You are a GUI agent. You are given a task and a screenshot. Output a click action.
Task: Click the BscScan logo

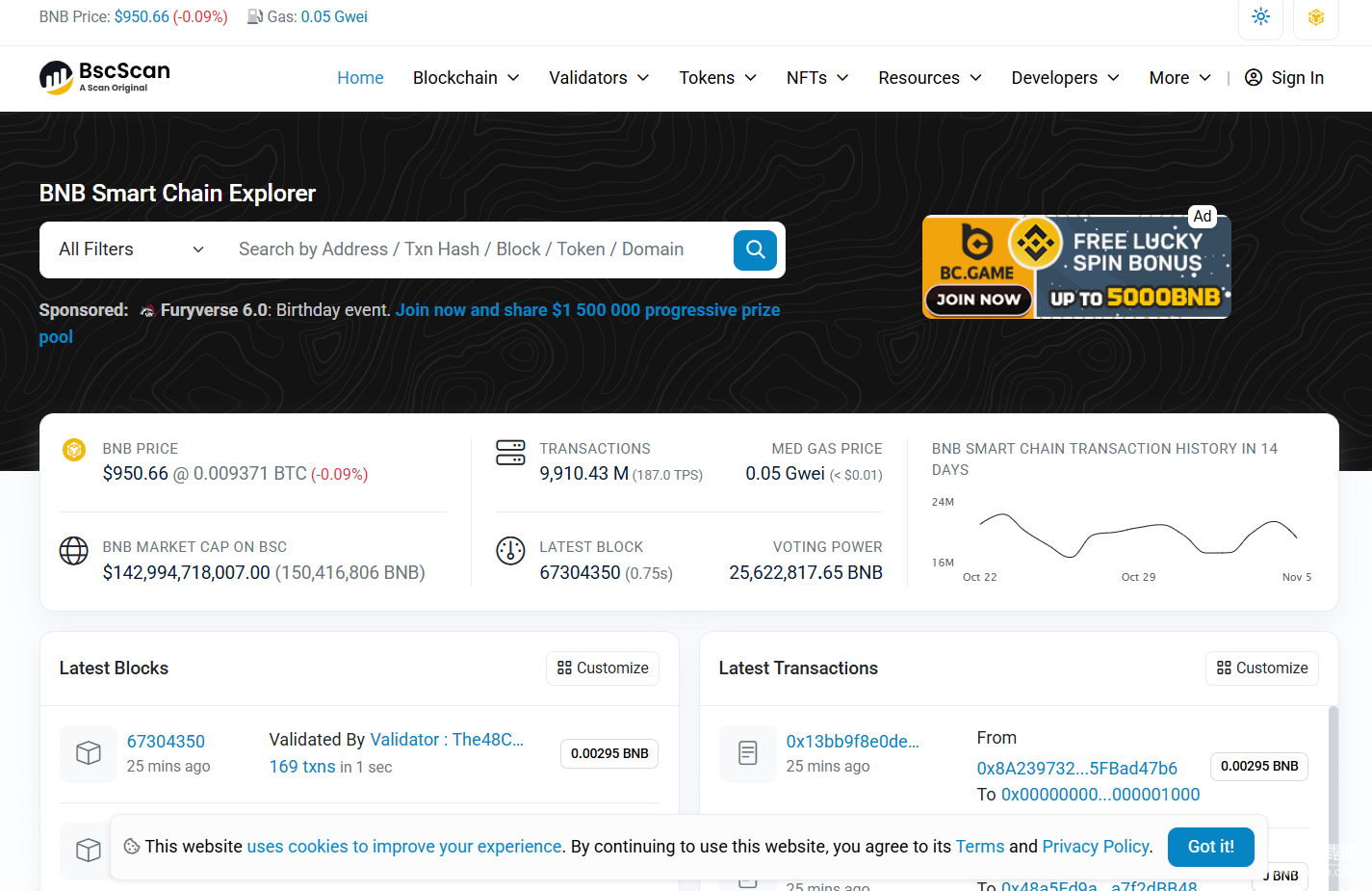point(105,77)
